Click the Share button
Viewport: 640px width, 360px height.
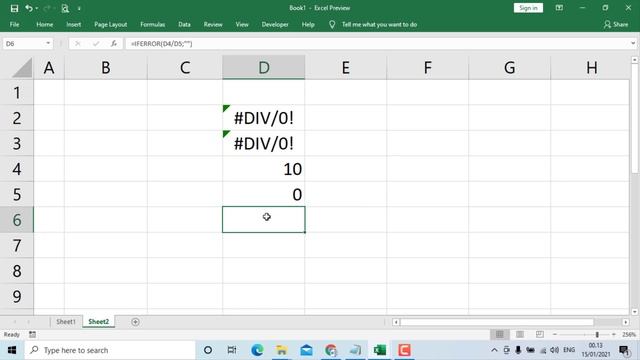616,24
